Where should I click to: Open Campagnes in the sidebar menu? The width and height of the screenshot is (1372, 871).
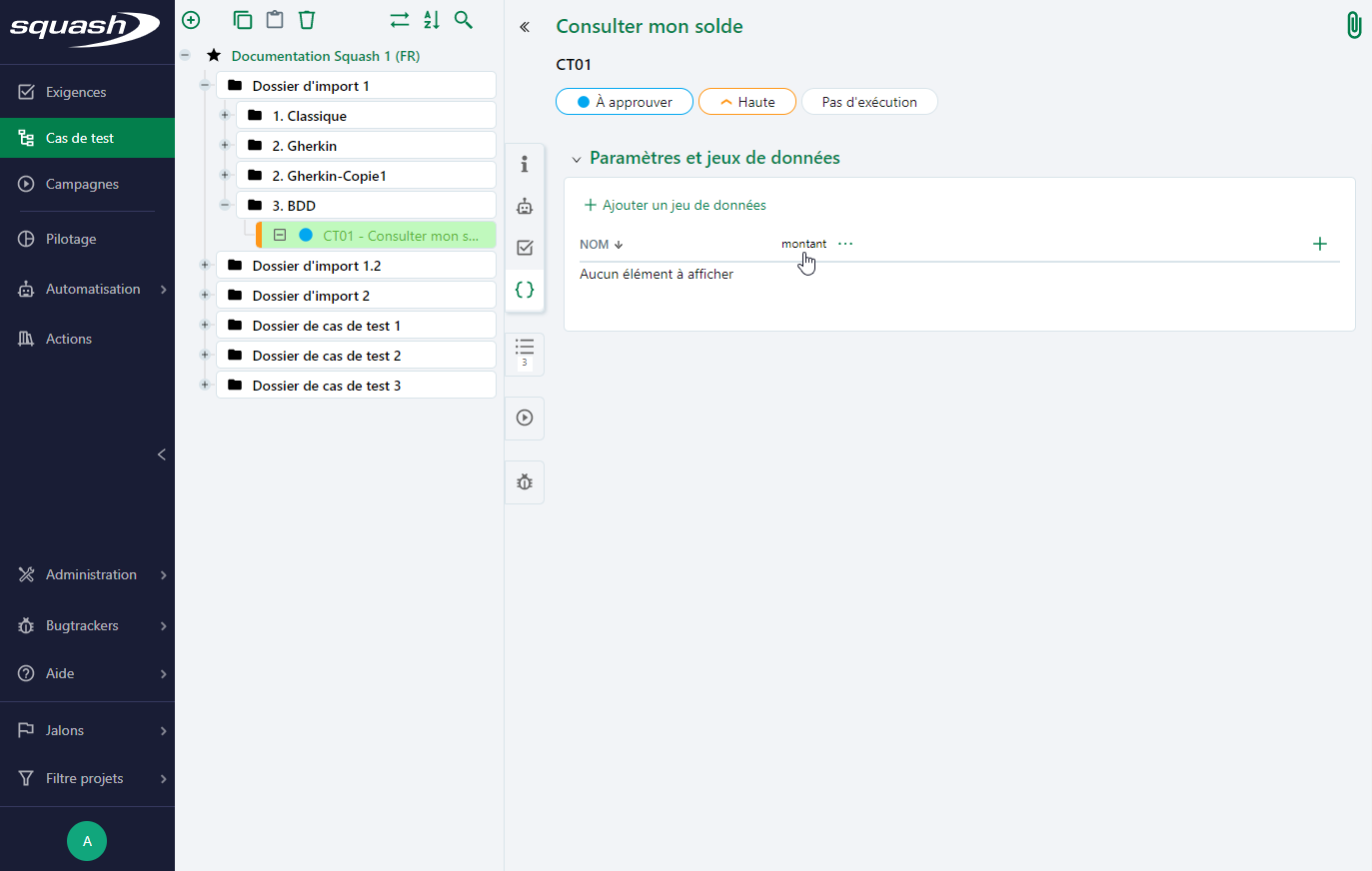82,184
